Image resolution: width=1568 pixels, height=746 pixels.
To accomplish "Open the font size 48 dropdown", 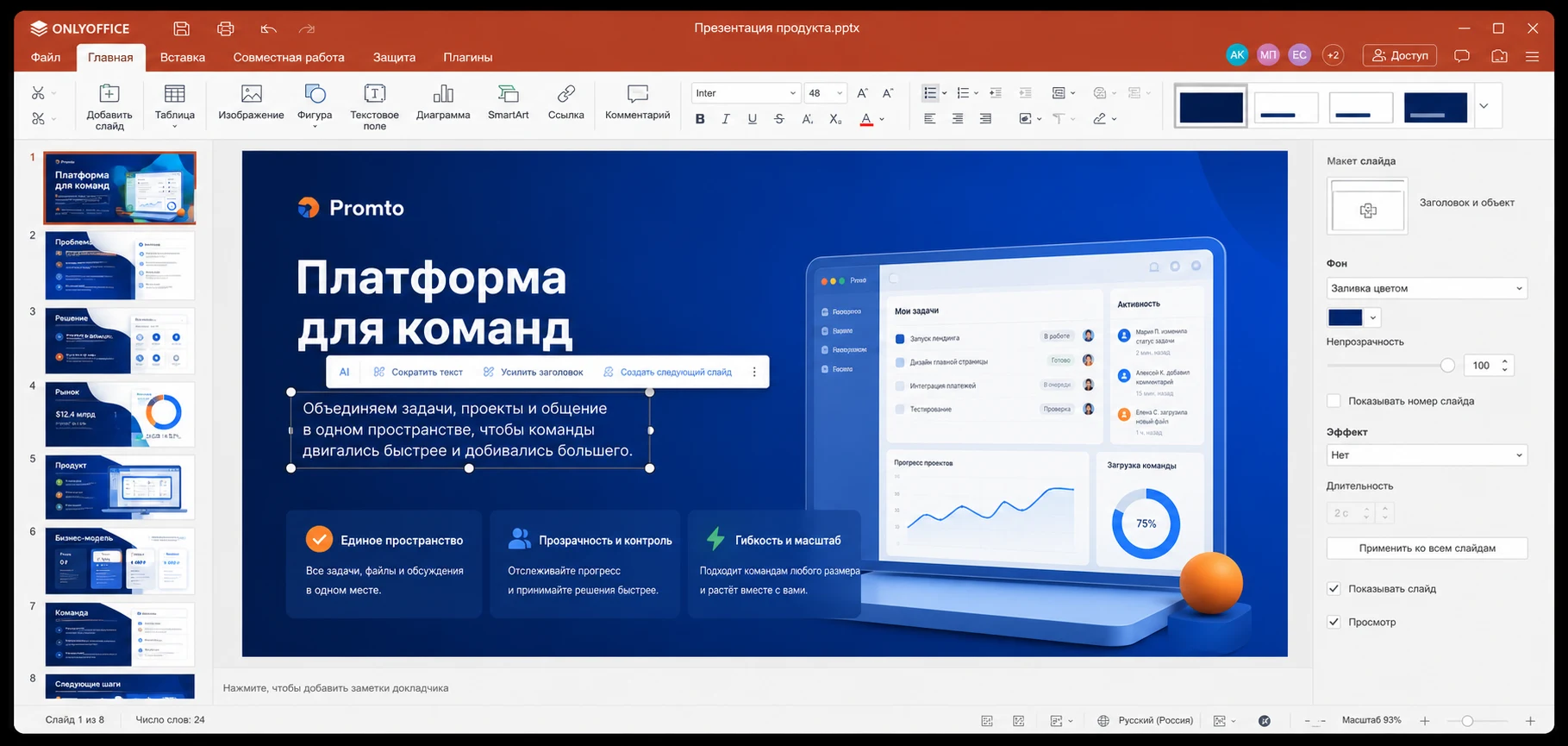I will [826, 93].
